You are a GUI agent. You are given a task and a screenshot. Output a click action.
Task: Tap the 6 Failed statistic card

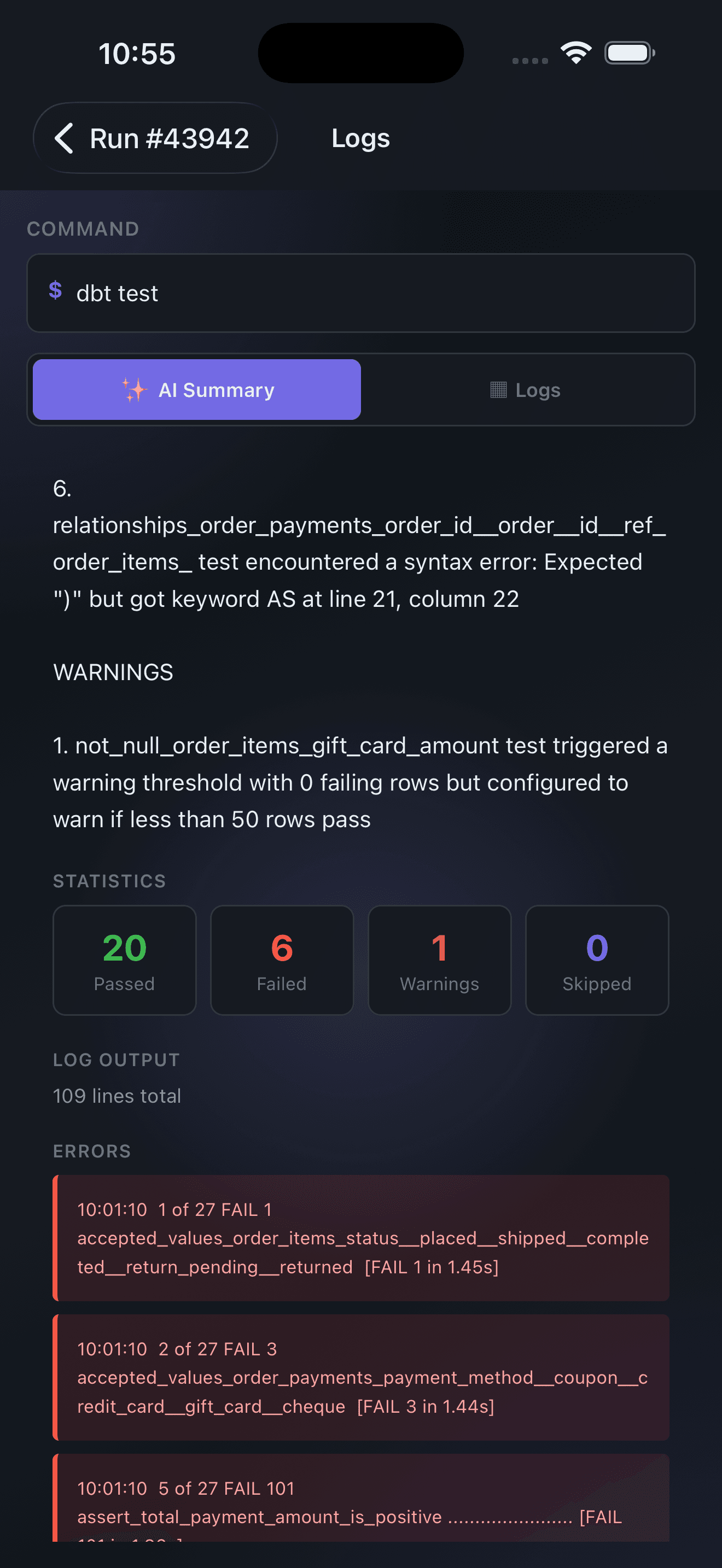[281, 961]
